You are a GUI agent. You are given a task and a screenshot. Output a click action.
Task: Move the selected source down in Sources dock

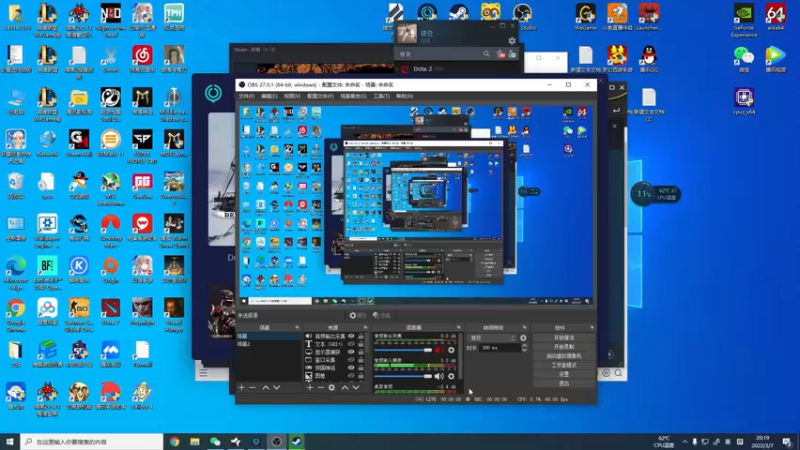click(356, 388)
